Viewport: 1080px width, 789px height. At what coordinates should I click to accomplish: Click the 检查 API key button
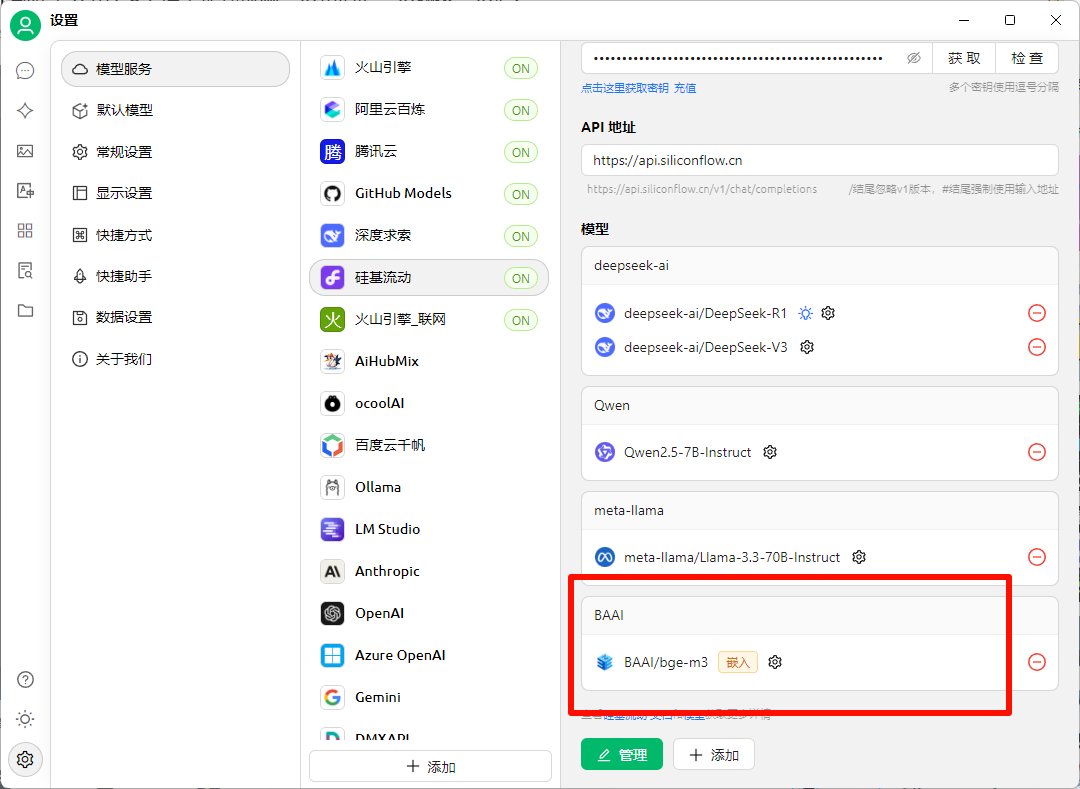coord(1027,59)
